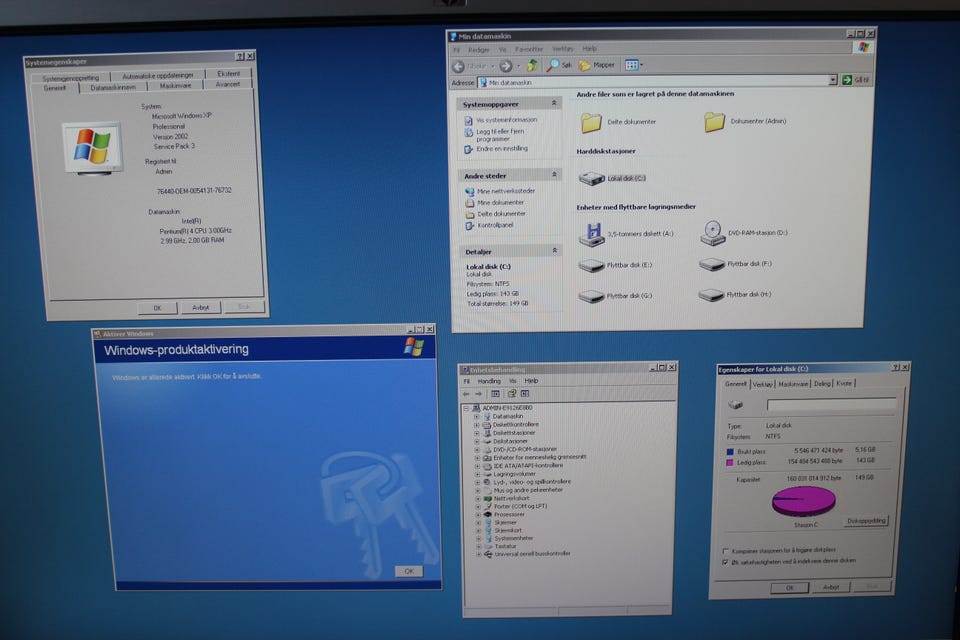Click the Back arrow in Min datamaskin
The width and height of the screenshot is (960, 640).
(x=459, y=66)
